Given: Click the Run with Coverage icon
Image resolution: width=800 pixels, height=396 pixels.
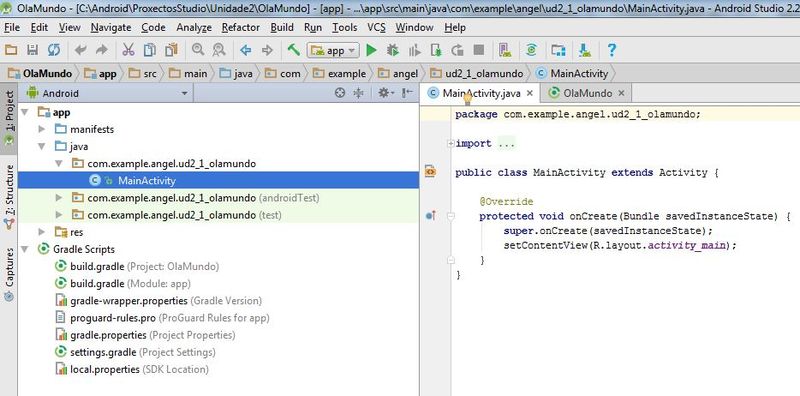Looking at the screenshot, I should coord(414,50).
